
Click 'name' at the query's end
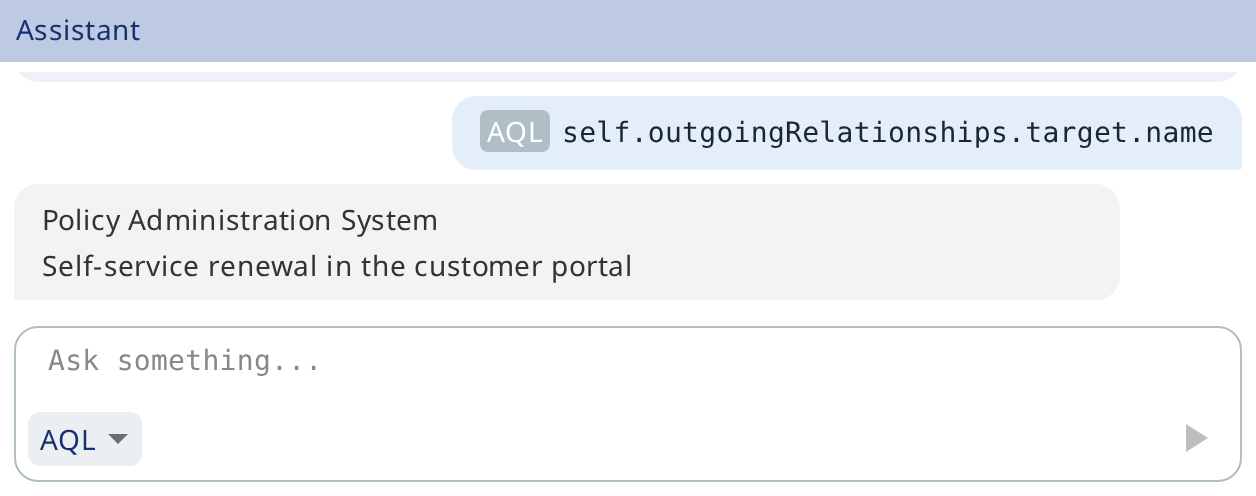tap(1180, 132)
